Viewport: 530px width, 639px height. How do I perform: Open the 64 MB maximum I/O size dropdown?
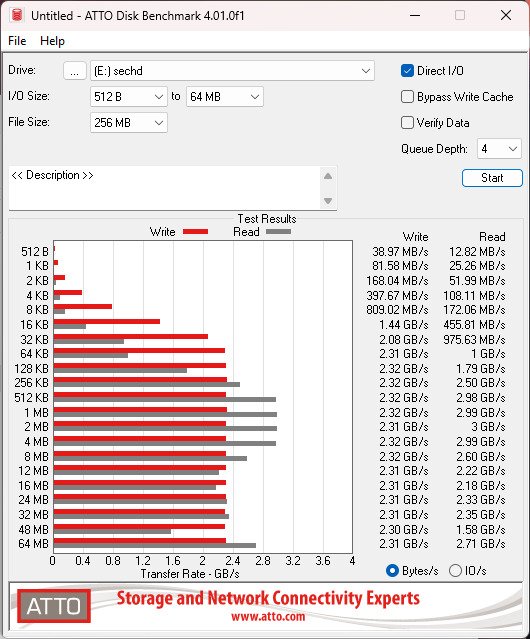coord(225,97)
